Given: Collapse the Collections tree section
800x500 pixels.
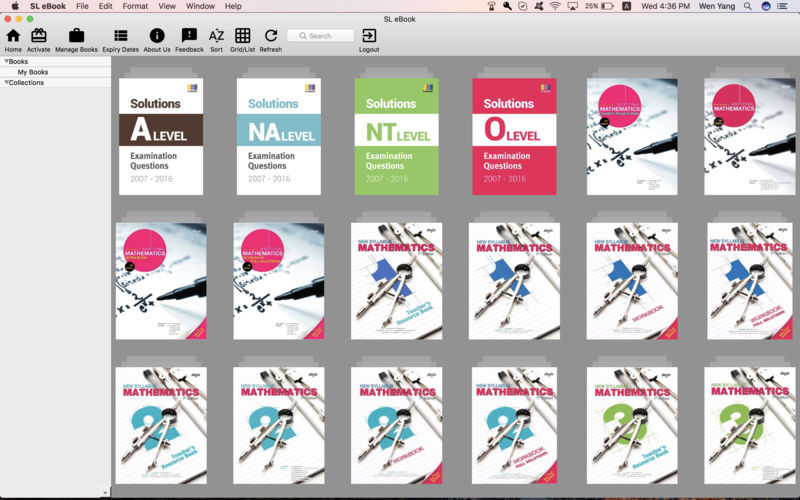Looking at the screenshot, I should 7,82.
